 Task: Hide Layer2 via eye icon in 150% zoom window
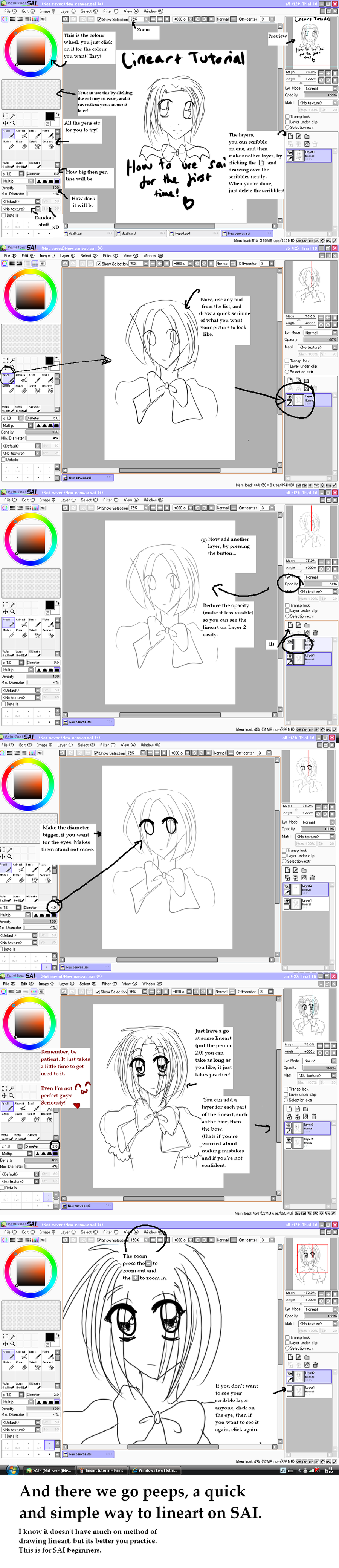pyautogui.click(x=290, y=1374)
